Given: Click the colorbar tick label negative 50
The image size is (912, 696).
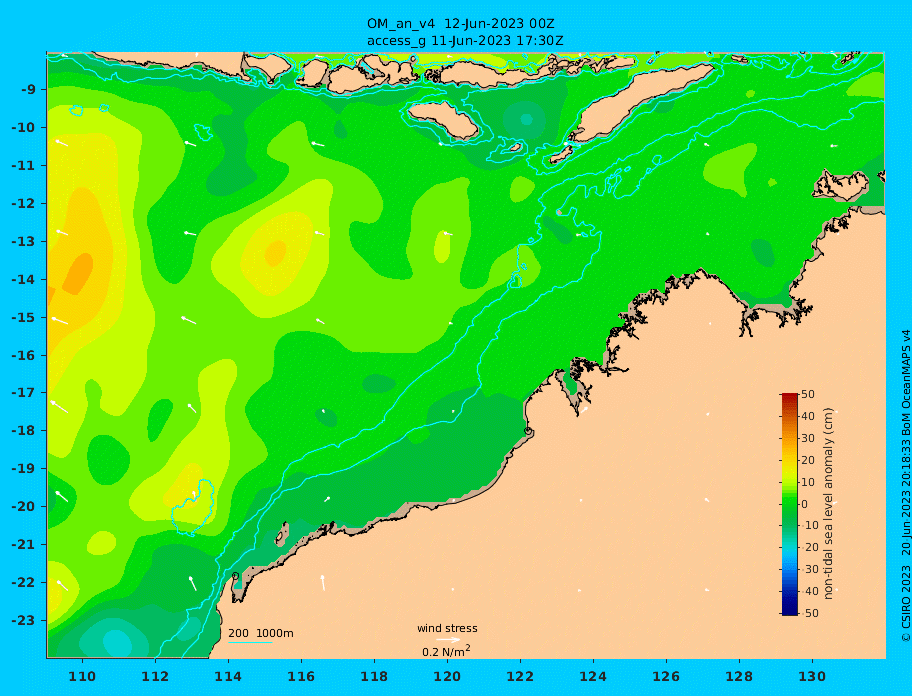Looking at the screenshot, I should point(808,613).
